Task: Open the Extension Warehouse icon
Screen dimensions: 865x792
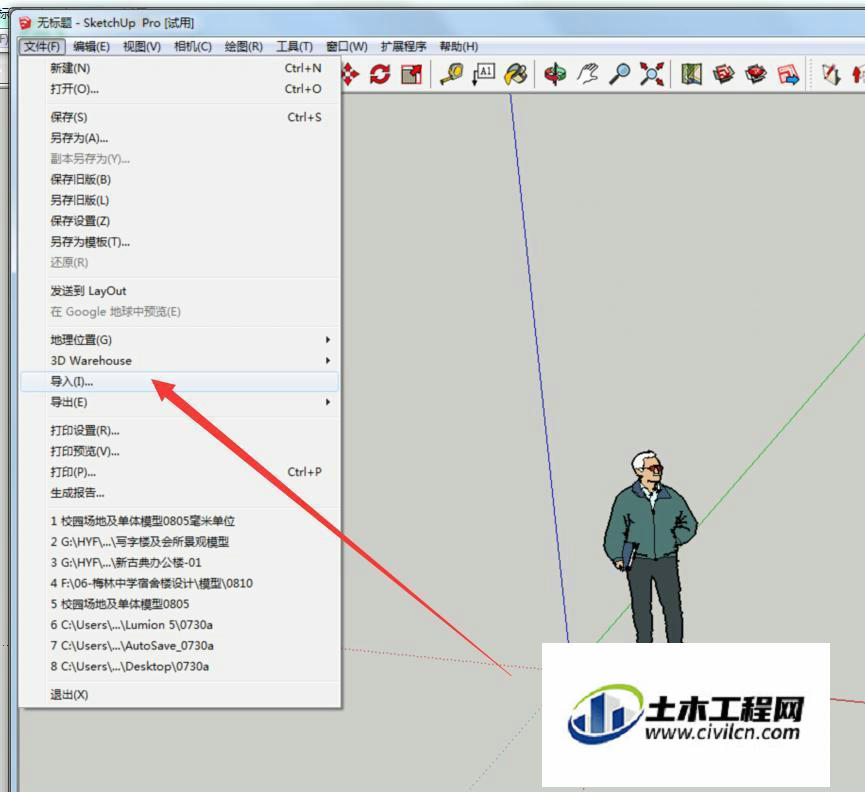Action: coord(755,74)
